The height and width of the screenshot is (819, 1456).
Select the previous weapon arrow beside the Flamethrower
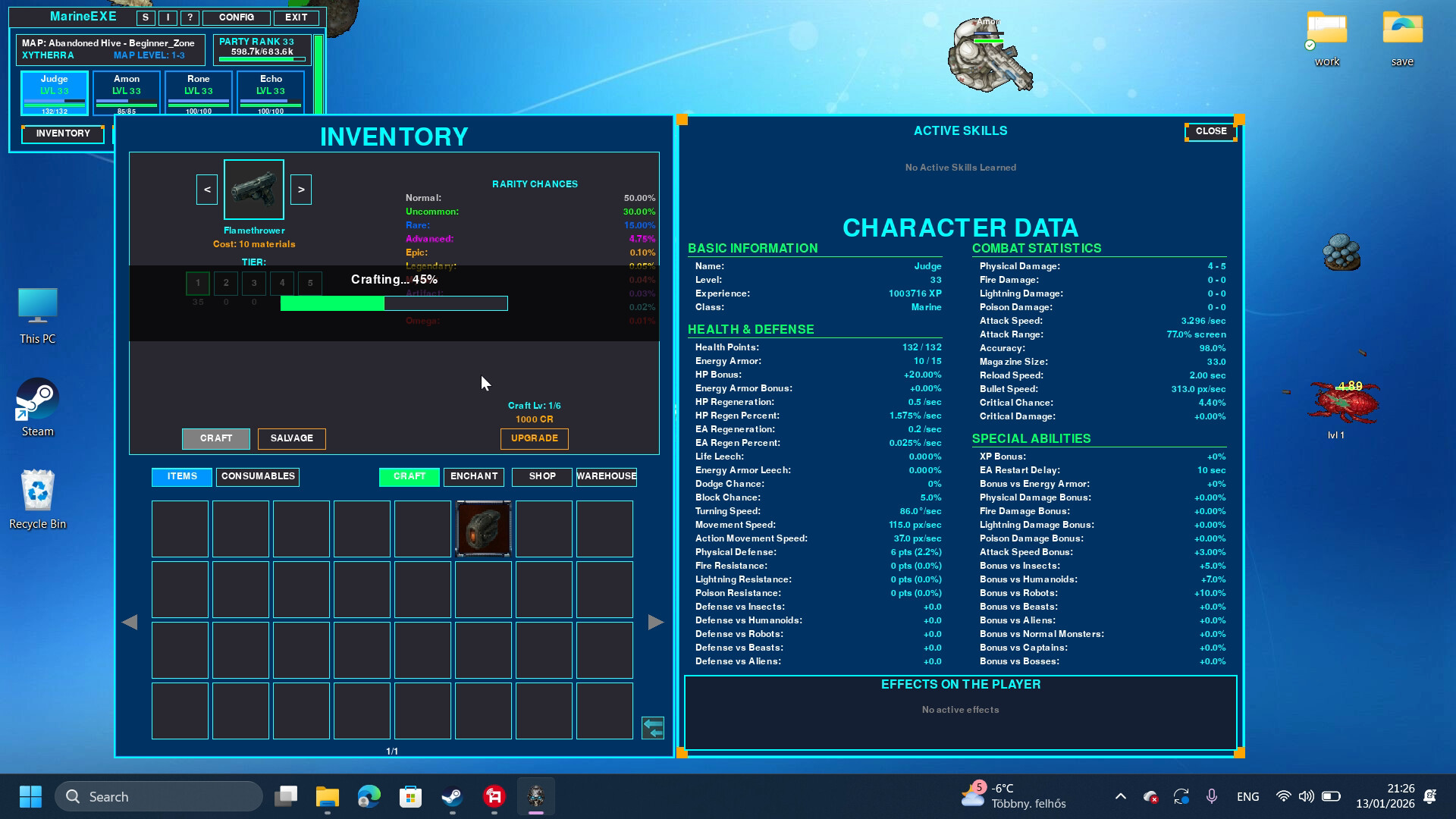pyautogui.click(x=206, y=189)
